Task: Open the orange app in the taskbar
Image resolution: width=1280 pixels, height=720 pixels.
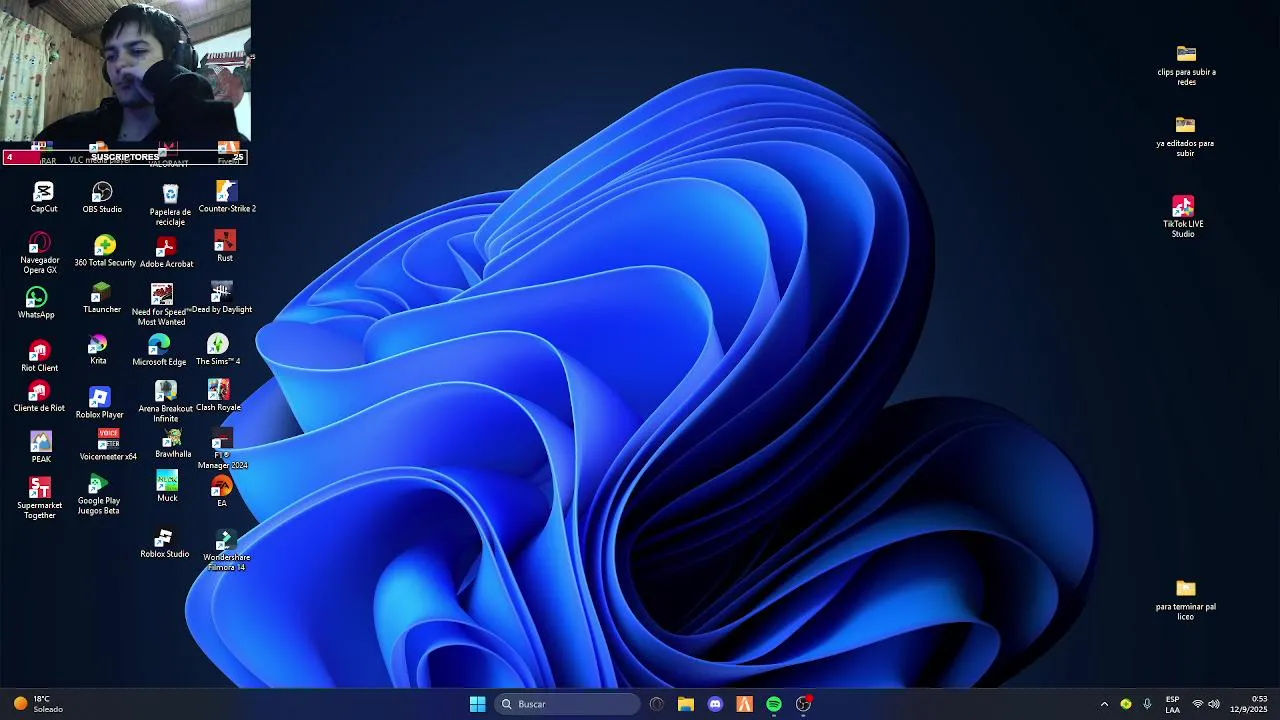Action: (744, 704)
